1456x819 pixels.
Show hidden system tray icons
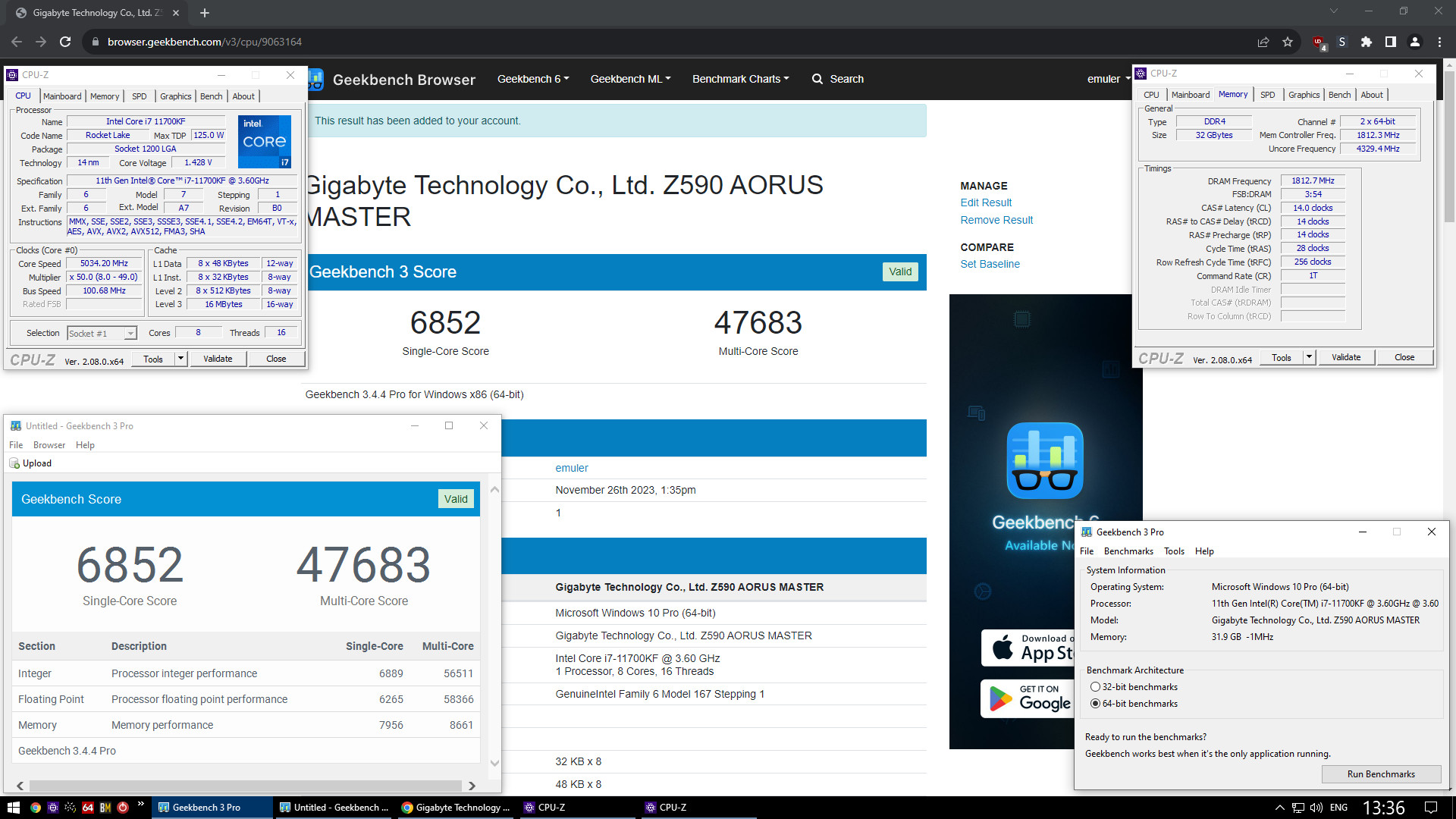coord(1279,808)
